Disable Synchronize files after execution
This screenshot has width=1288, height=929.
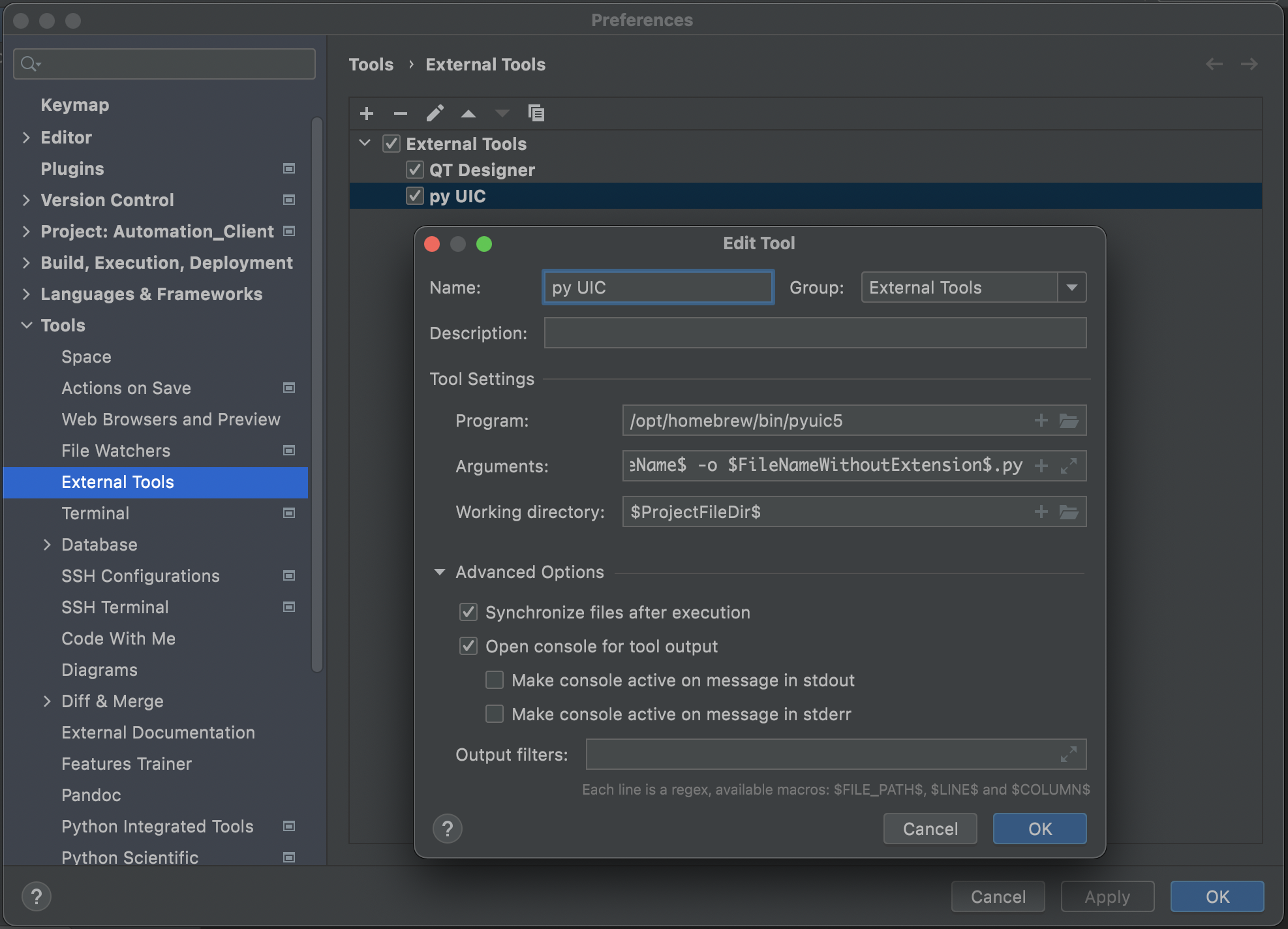(x=468, y=612)
